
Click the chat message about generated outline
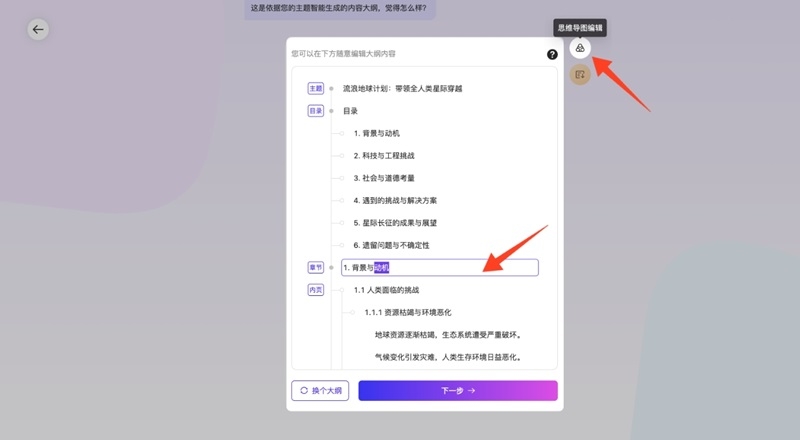tap(339, 8)
